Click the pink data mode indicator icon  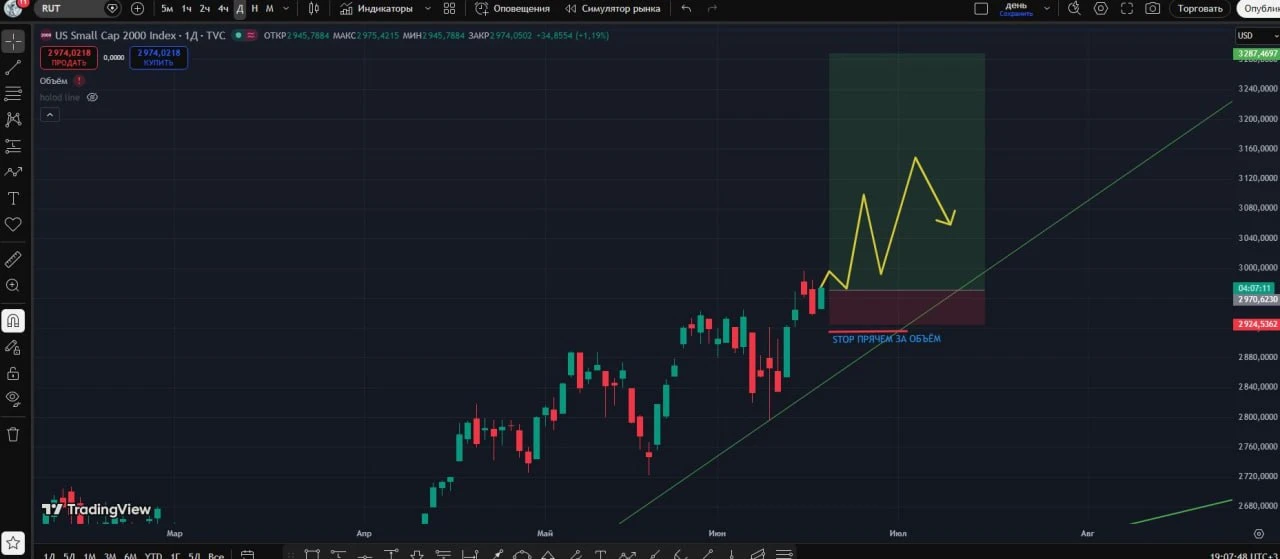250,35
